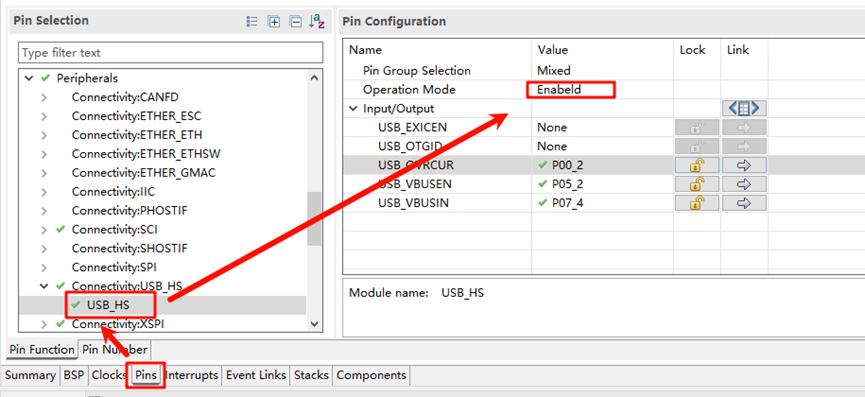Open the Components tab
The height and width of the screenshot is (397, 865).
coord(371,375)
